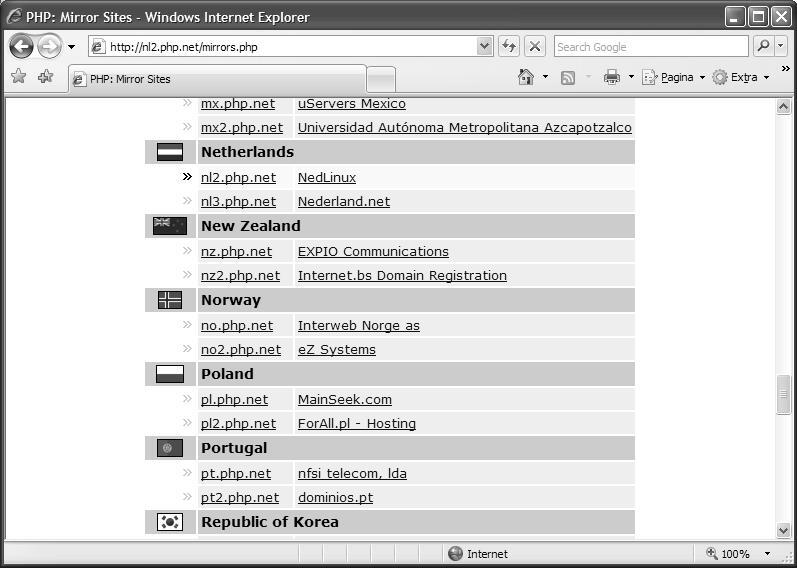The image size is (797, 568).
Task: Open pl2.php.net mirror link
Action: coord(238,424)
